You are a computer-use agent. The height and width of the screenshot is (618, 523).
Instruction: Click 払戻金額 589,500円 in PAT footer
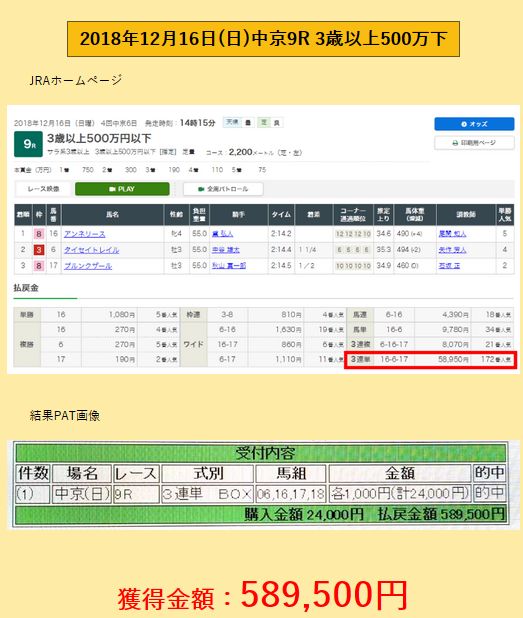pyautogui.click(x=441, y=514)
